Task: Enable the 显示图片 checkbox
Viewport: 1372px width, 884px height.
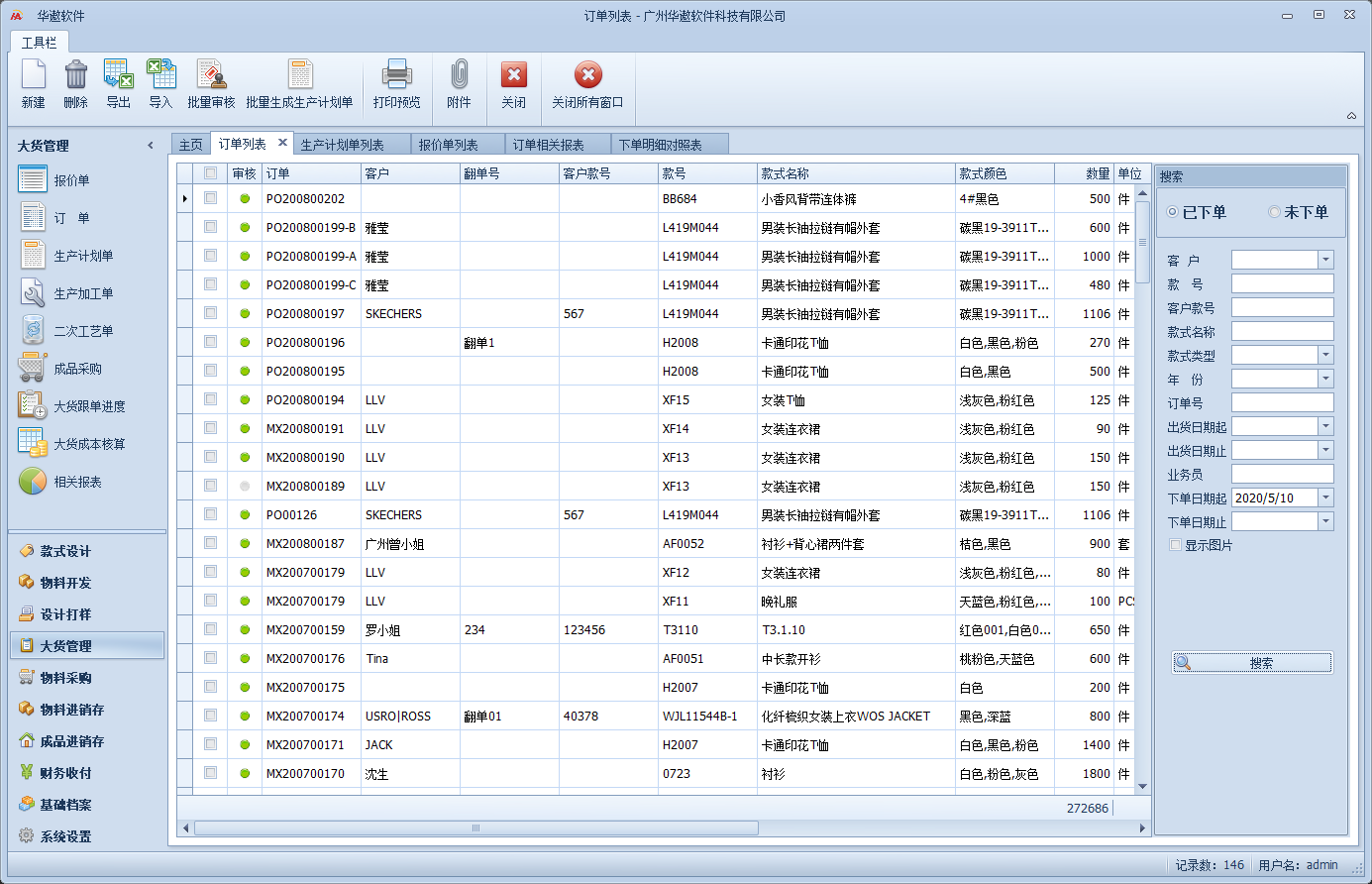Action: [1176, 545]
